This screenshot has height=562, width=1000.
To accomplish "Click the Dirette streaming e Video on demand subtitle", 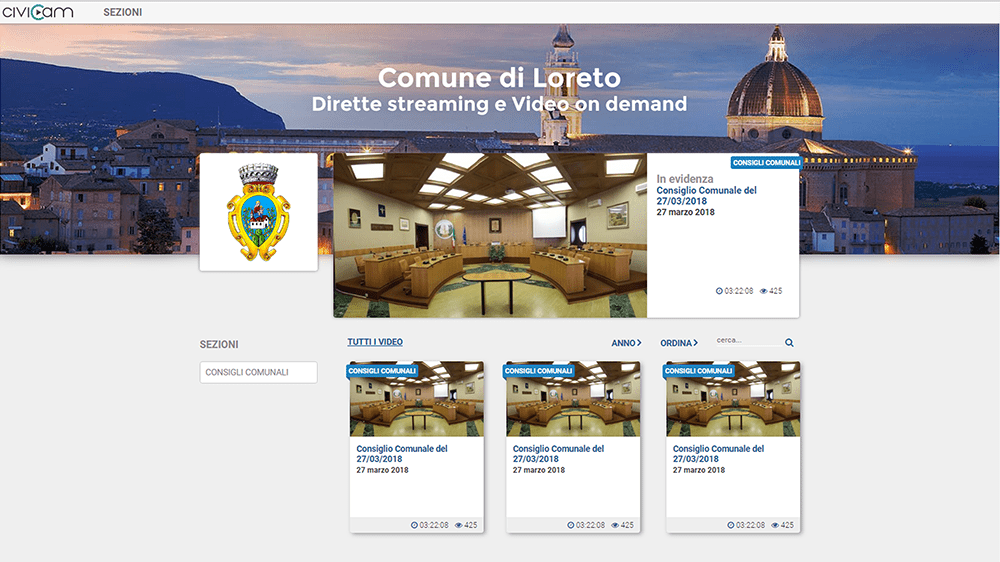I will coord(499,104).
